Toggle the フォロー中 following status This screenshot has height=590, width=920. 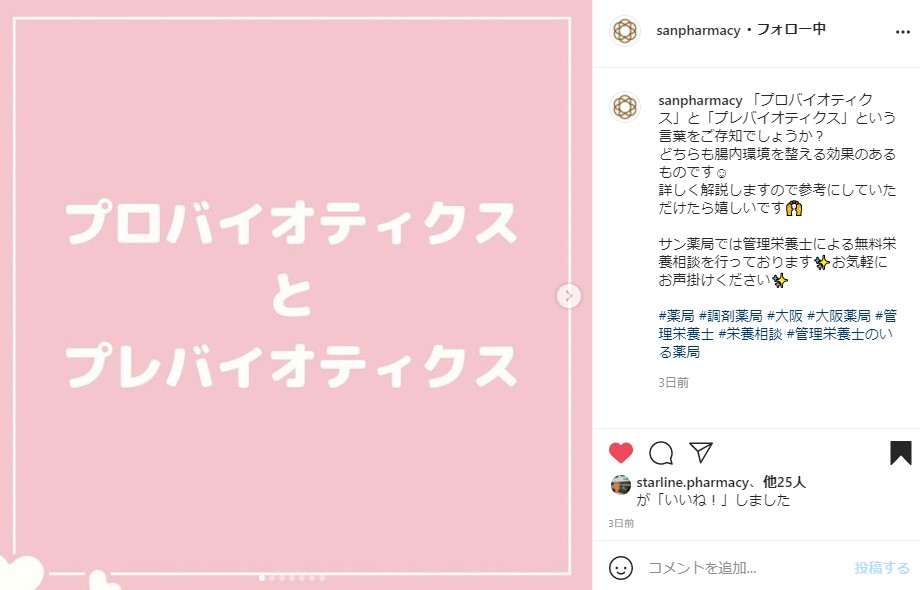coord(791,29)
